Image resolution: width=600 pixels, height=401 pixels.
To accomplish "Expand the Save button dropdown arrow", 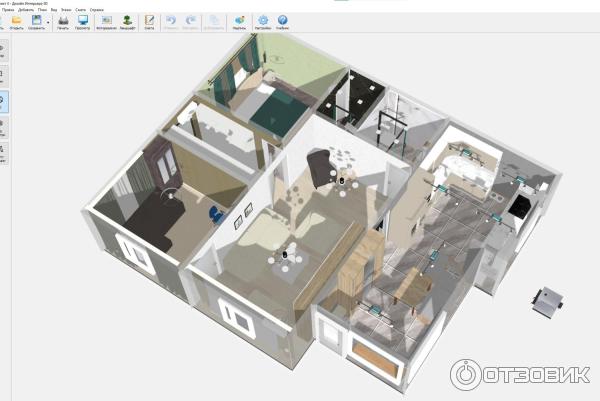I will [48, 23].
